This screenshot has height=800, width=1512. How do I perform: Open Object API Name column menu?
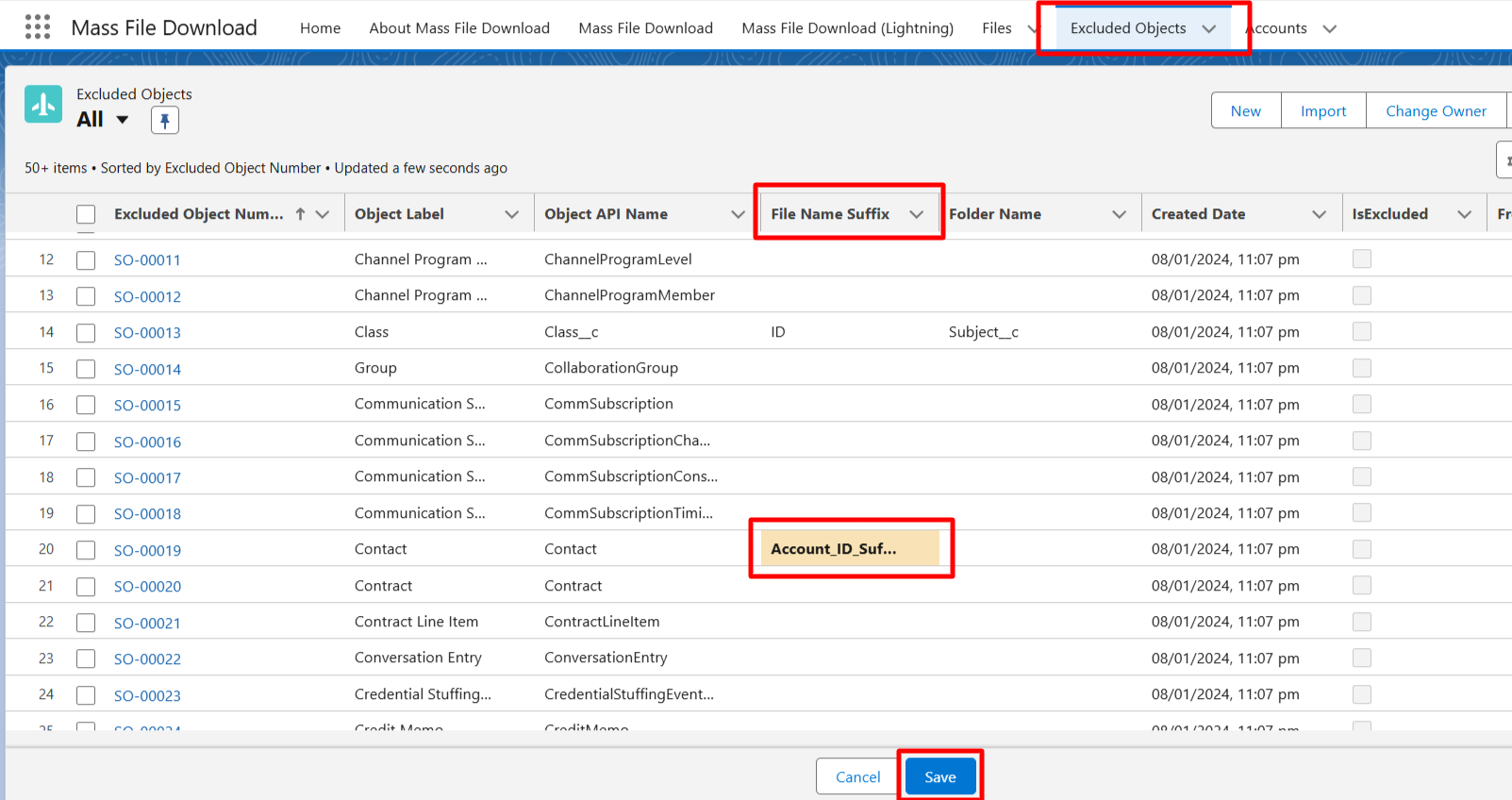(x=738, y=214)
